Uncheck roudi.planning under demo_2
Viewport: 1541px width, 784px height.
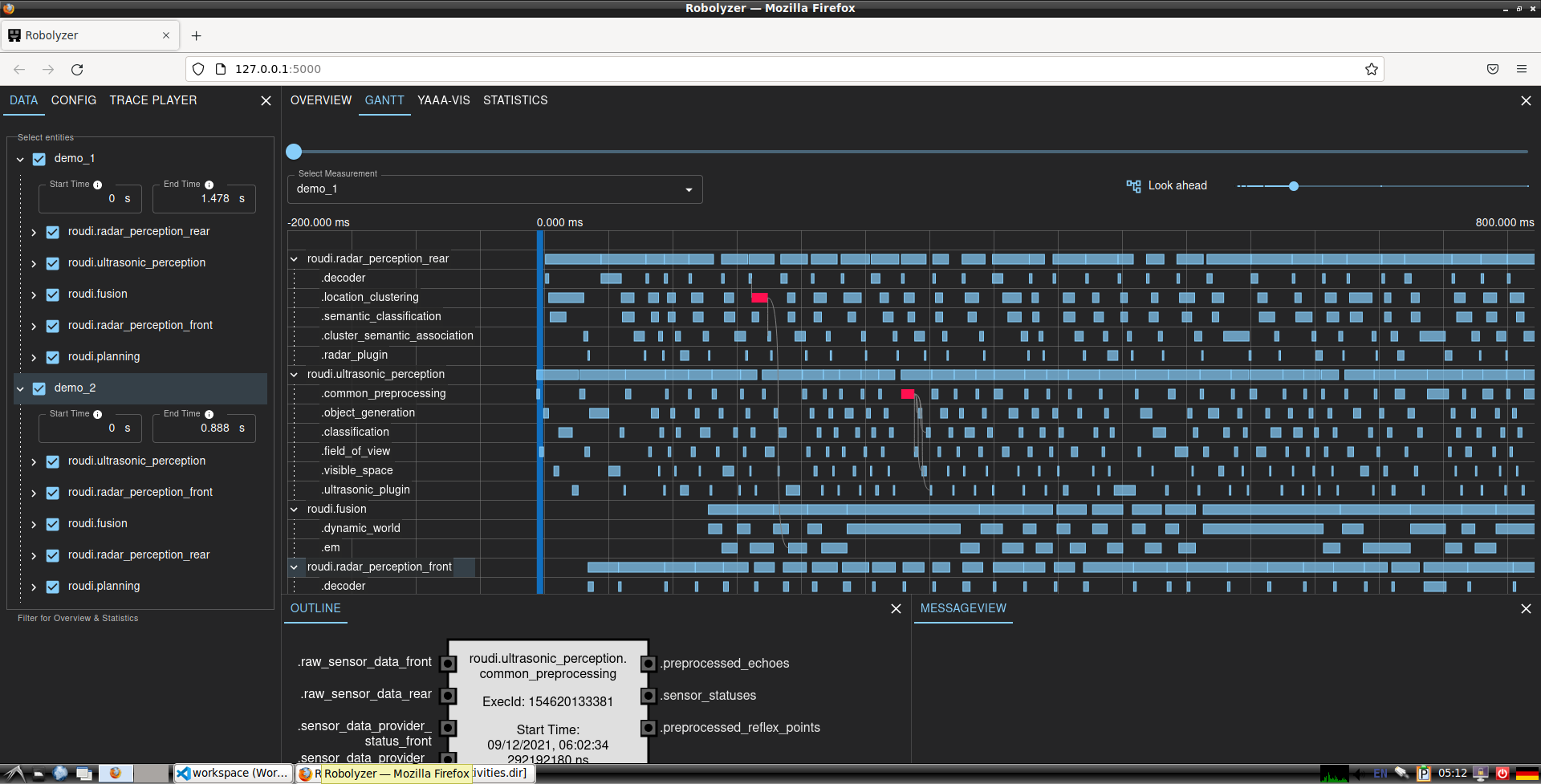pyautogui.click(x=52, y=587)
